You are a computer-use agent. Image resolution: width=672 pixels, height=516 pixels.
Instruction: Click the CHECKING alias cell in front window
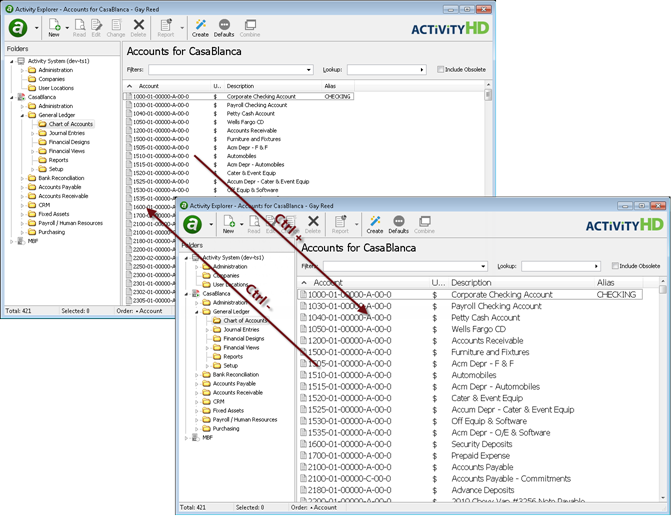click(616, 295)
